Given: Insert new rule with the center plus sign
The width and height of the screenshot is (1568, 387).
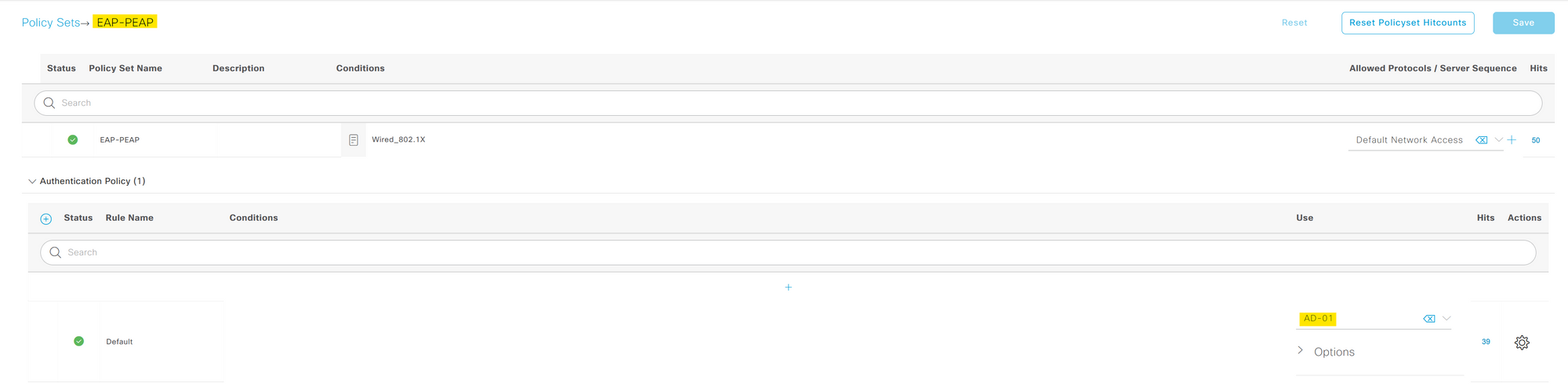Looking at the screenshot, I should click(x=788, y=288).
